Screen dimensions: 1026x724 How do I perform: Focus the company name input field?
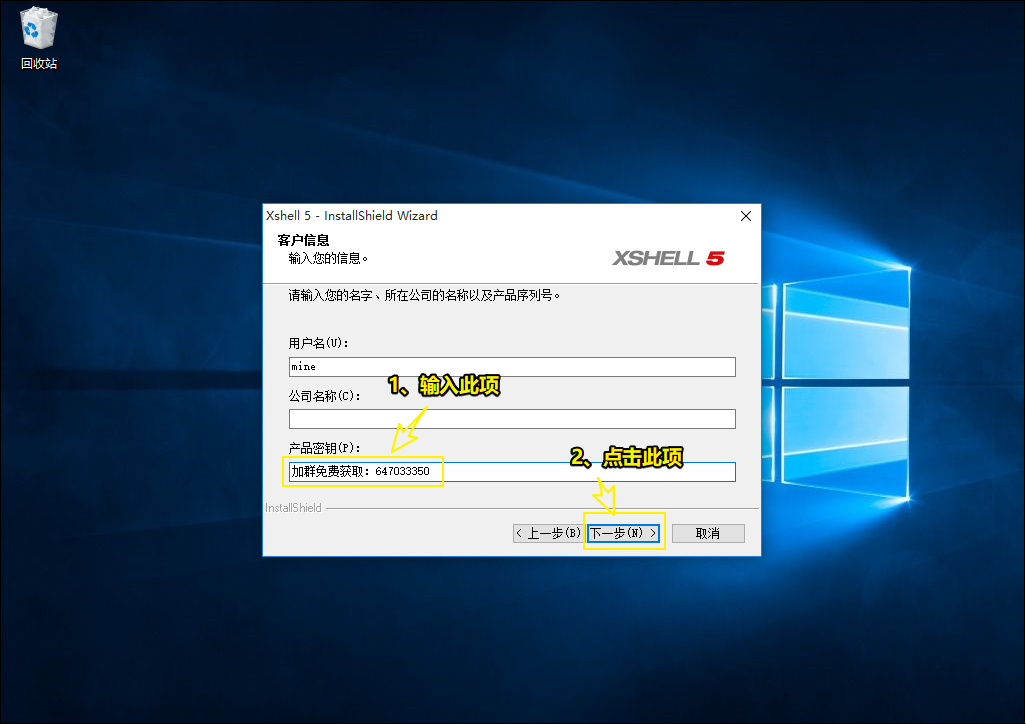512,419
